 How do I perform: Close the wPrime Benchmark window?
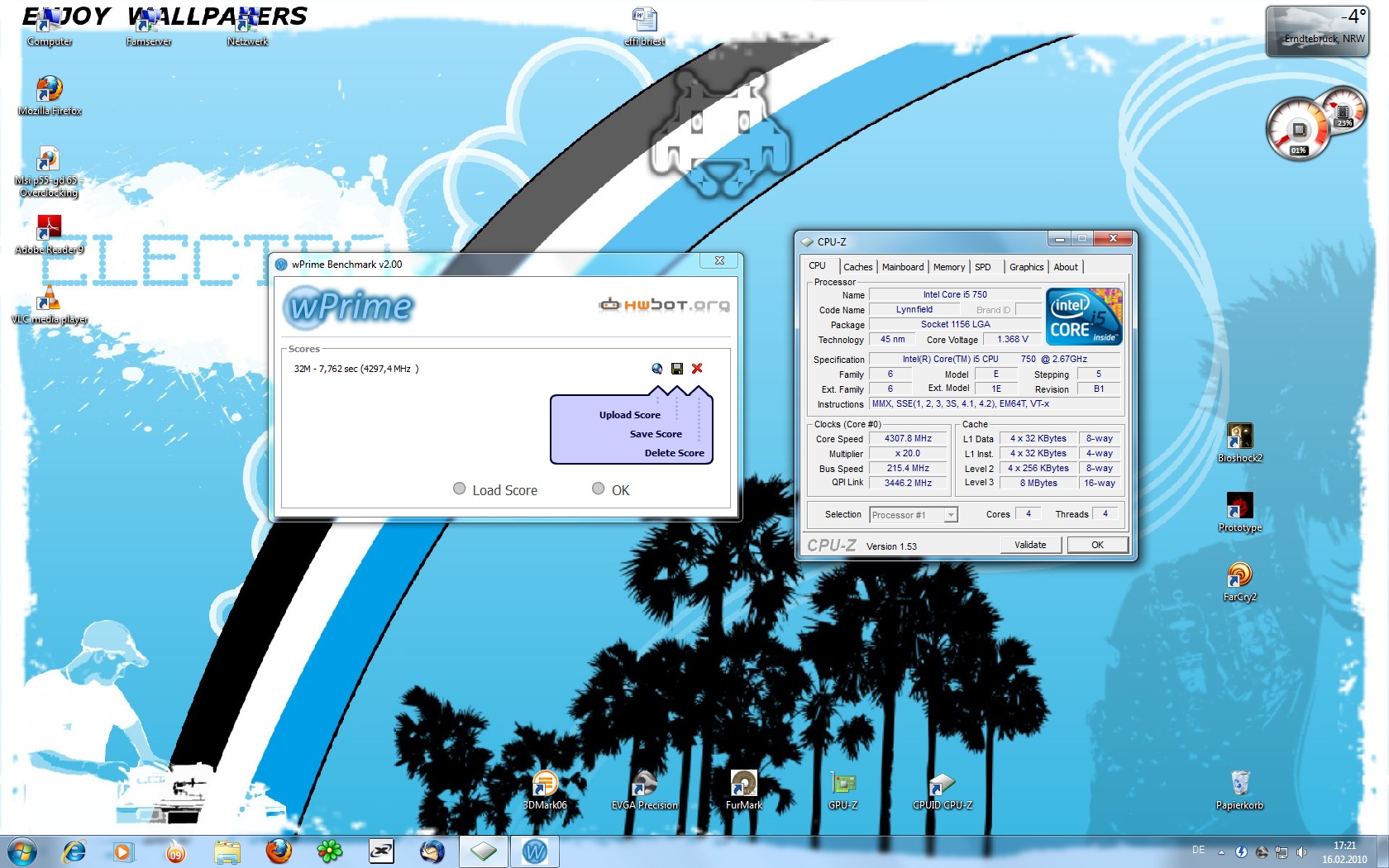click(x=719, y=260)
